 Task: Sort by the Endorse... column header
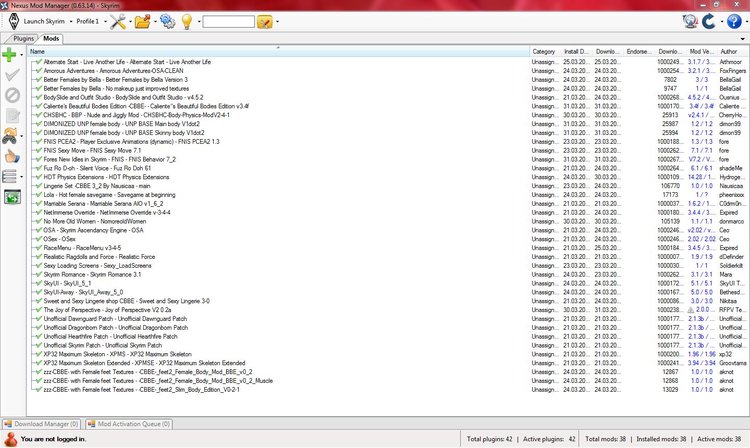(639, 51)
